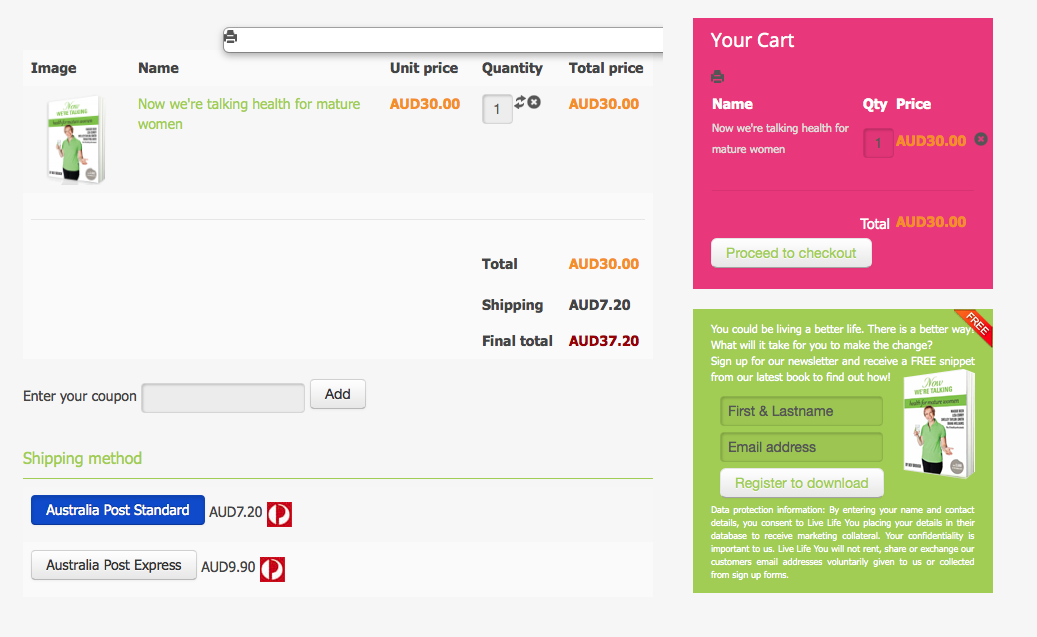Click the Qty box in the pink cart panel
This screenshot has width=1037, height=637.
(878, 143)
